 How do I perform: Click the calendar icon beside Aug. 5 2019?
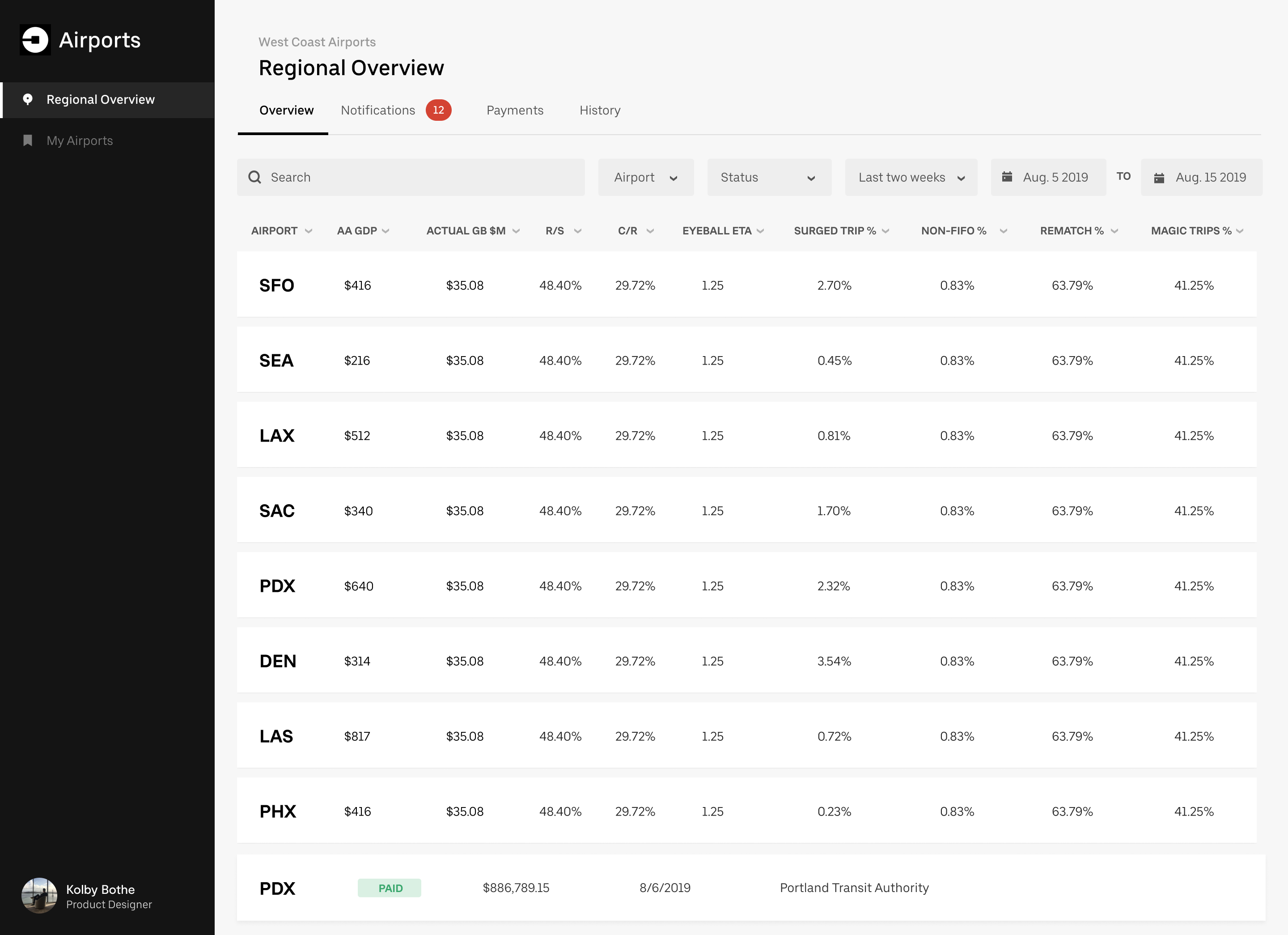(1007, 177)
